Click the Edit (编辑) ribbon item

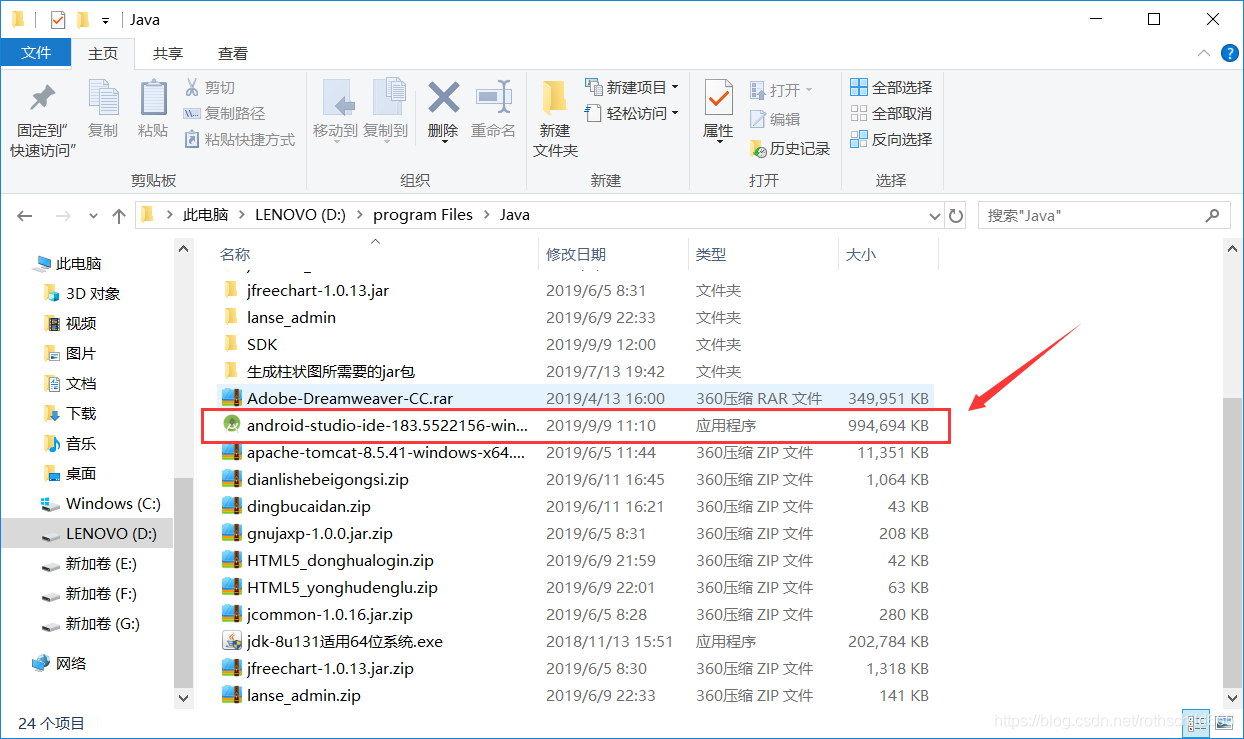coord(775,119)
